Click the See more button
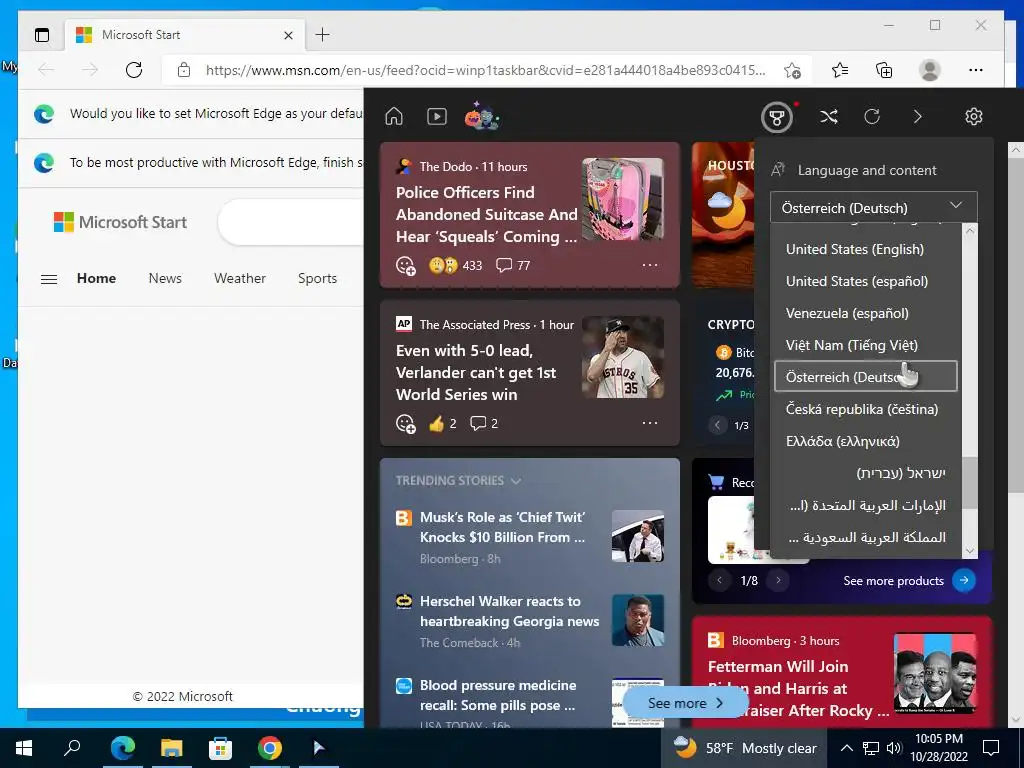The width and height of the screenshot is (1024, 768). tap(685, 703)
